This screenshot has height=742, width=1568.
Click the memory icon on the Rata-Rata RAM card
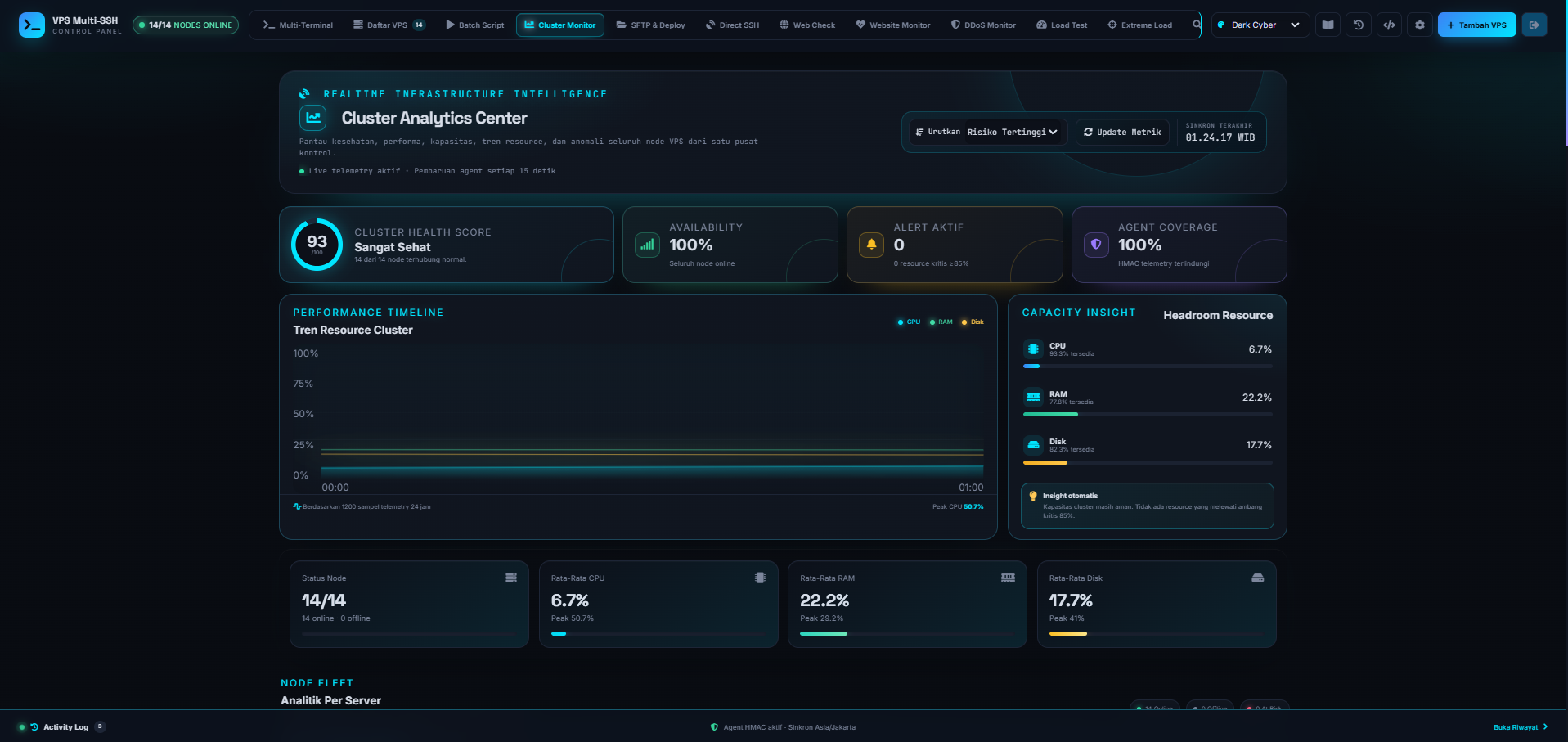tap(1008, 578)
